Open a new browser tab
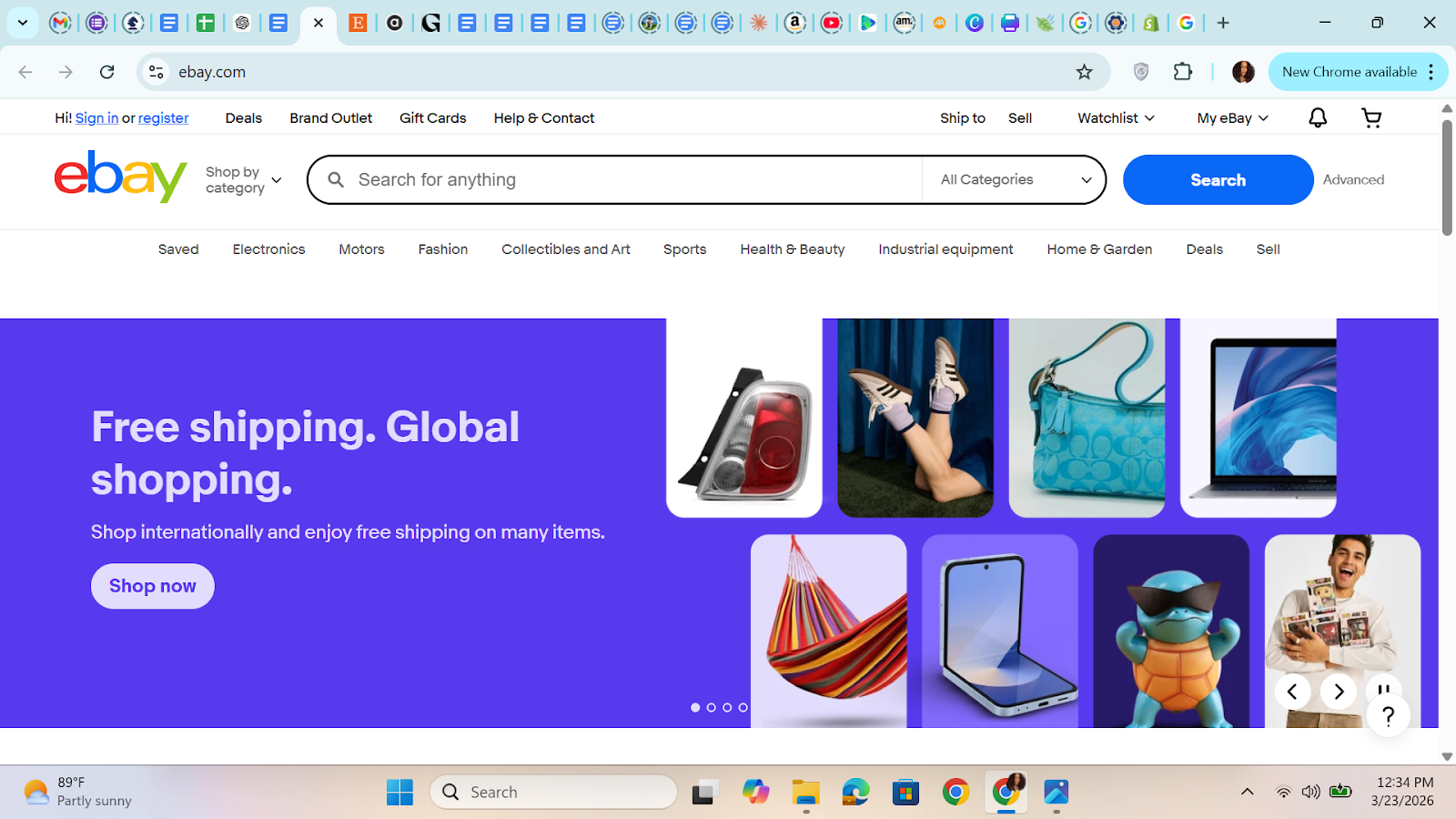 click(x=1223, y=23)
